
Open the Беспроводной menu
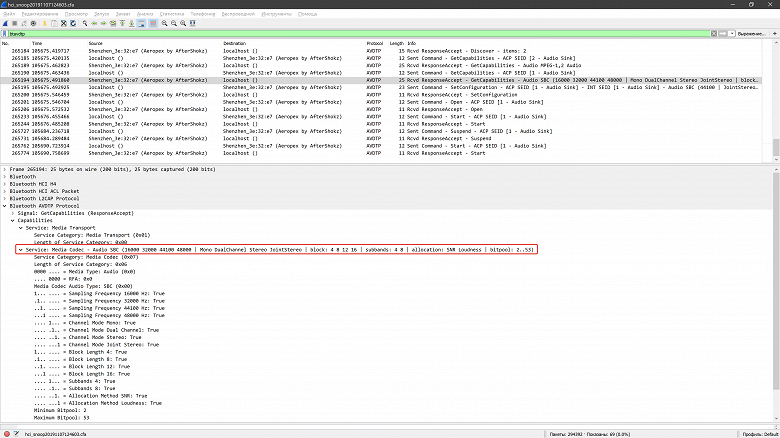[238, 14]
